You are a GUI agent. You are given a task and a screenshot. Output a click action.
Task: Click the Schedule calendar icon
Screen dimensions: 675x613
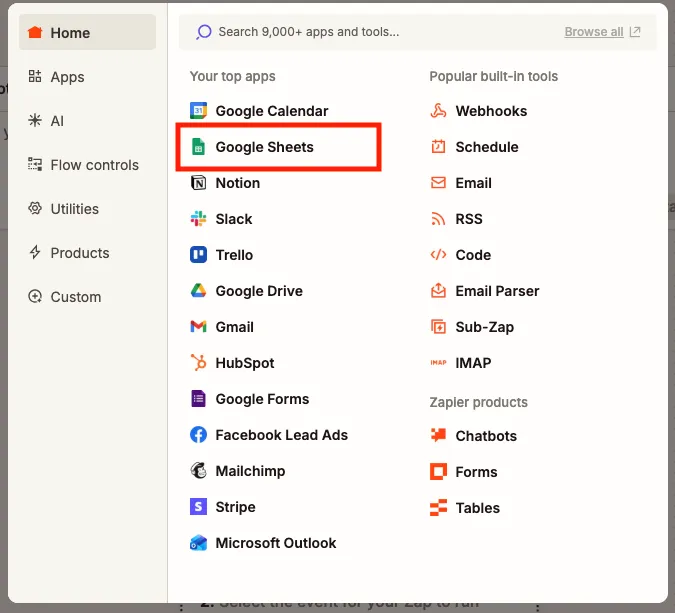pyautogui.click(x=438, y=147)
